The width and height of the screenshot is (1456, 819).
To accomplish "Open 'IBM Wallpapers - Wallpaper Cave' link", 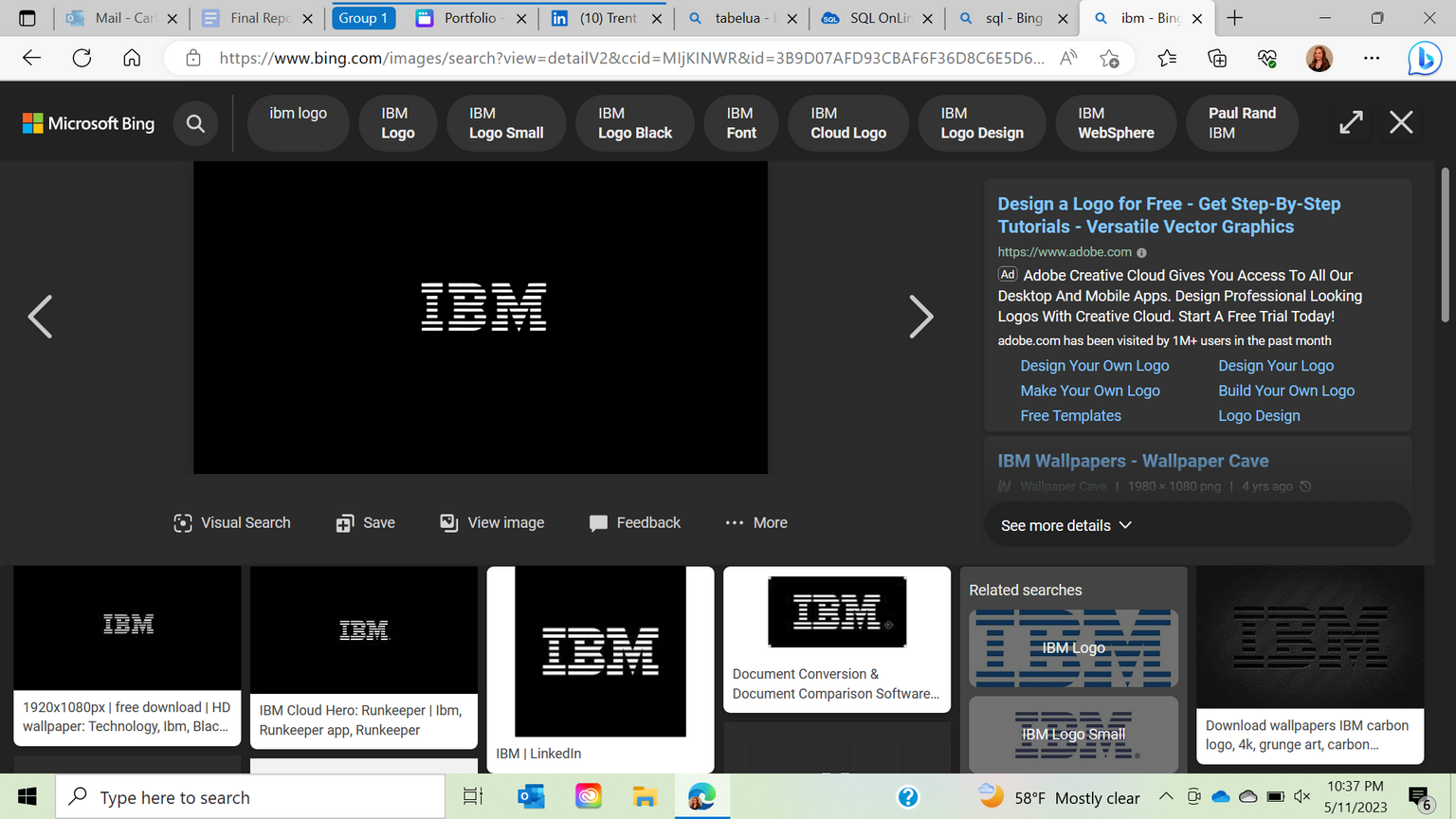I will 1133,461.
